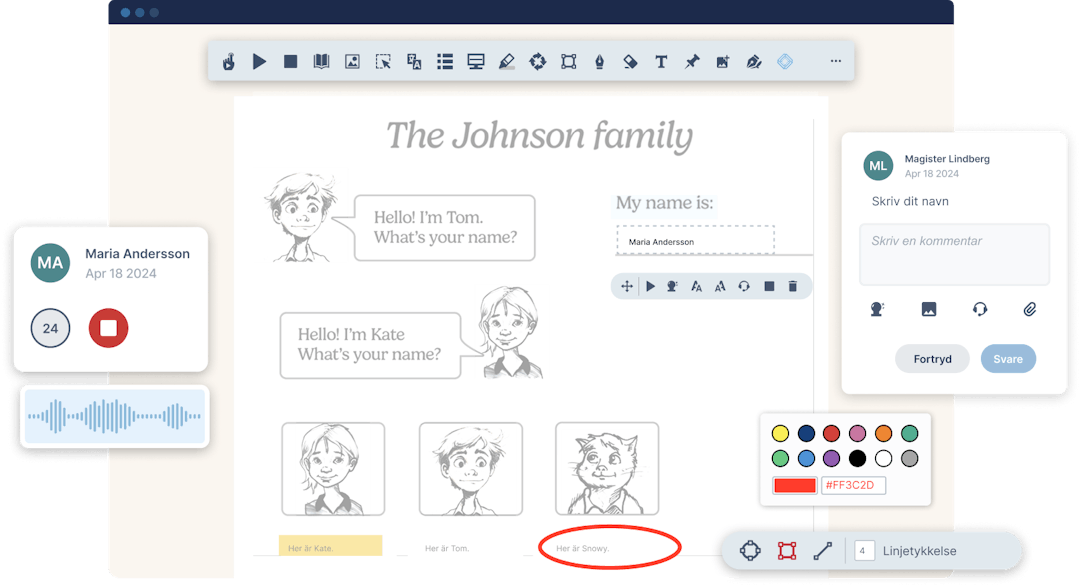Pick the Highlighter tool from the toolbar
Viewport: 1080px width, 586px height.
tap(506, 61)
